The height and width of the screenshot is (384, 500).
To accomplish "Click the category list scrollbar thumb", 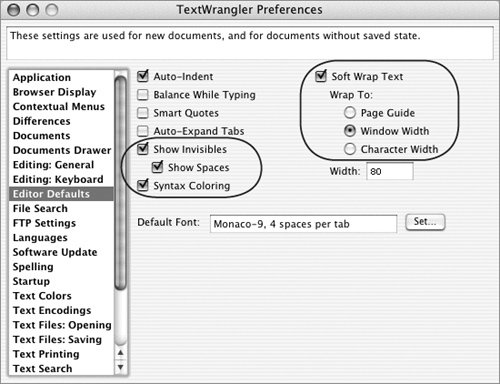I will pyautogui.click(x=121, y=183).
